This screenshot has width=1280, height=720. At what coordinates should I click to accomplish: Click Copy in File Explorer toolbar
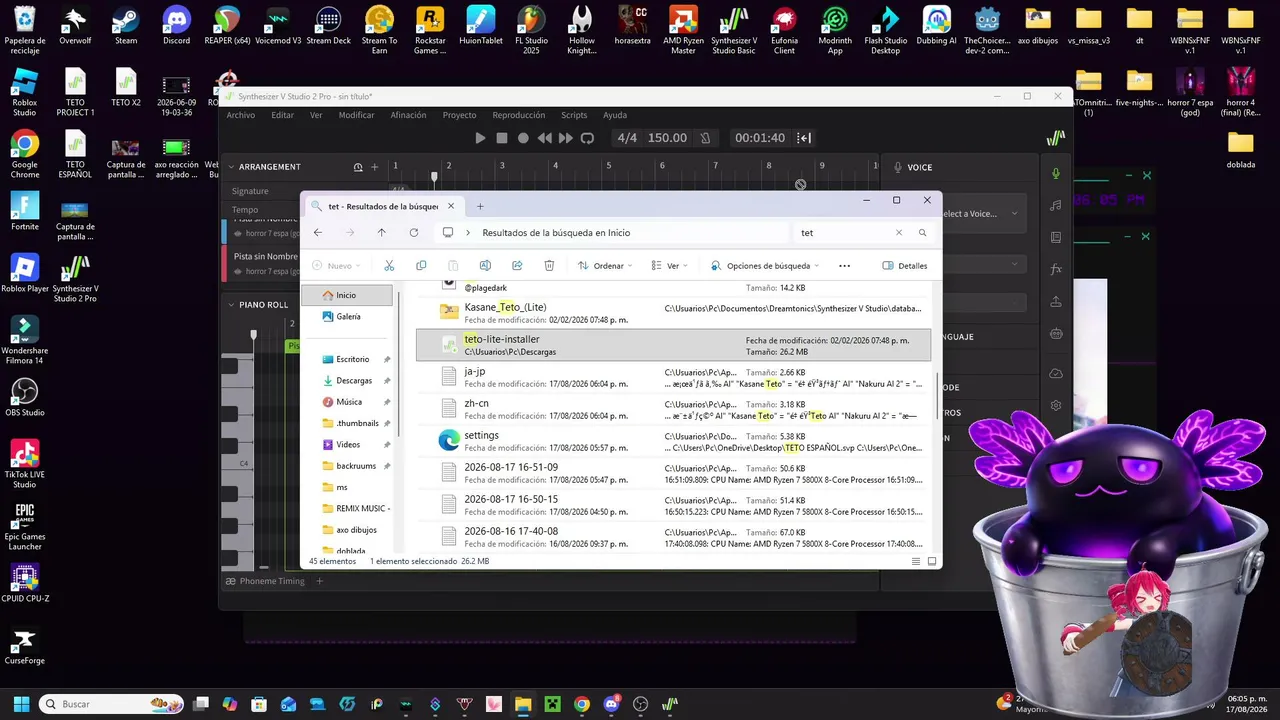421,266
